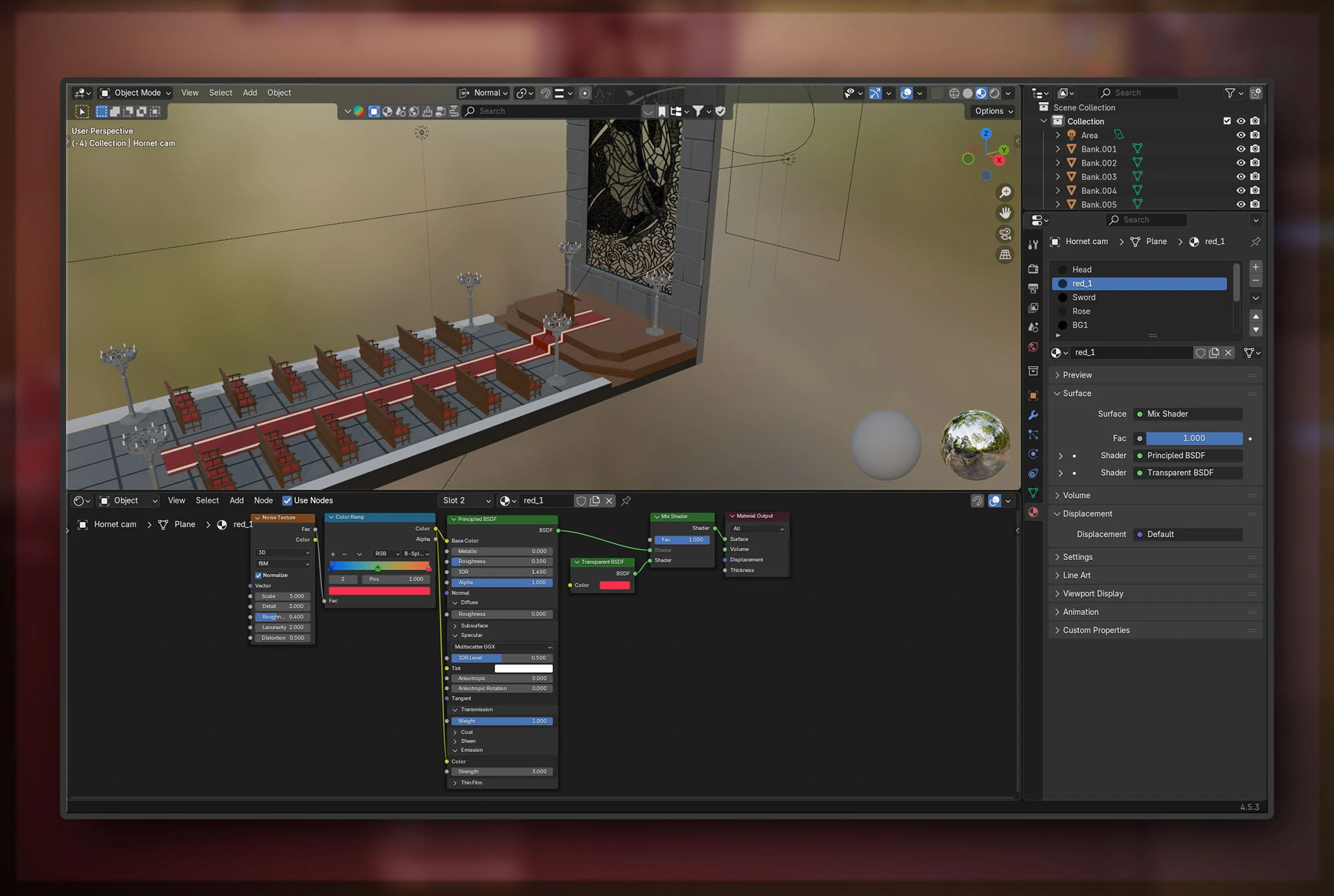The image size is (1334, 896).
Task: Click the Transparent BSDF red color swatch
Action: [x=614, y=585]
